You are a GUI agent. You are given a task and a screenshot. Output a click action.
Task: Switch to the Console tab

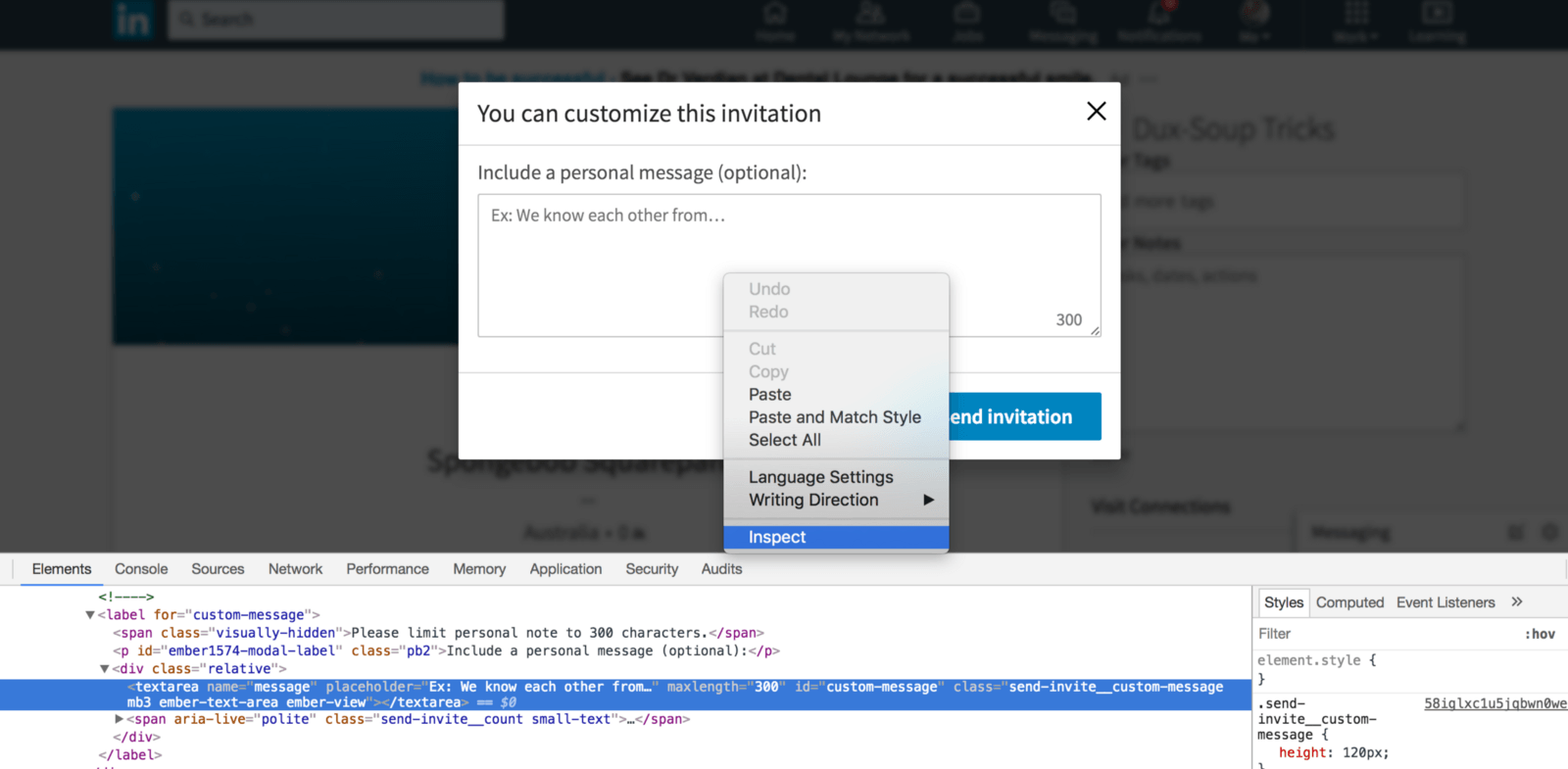141,569
